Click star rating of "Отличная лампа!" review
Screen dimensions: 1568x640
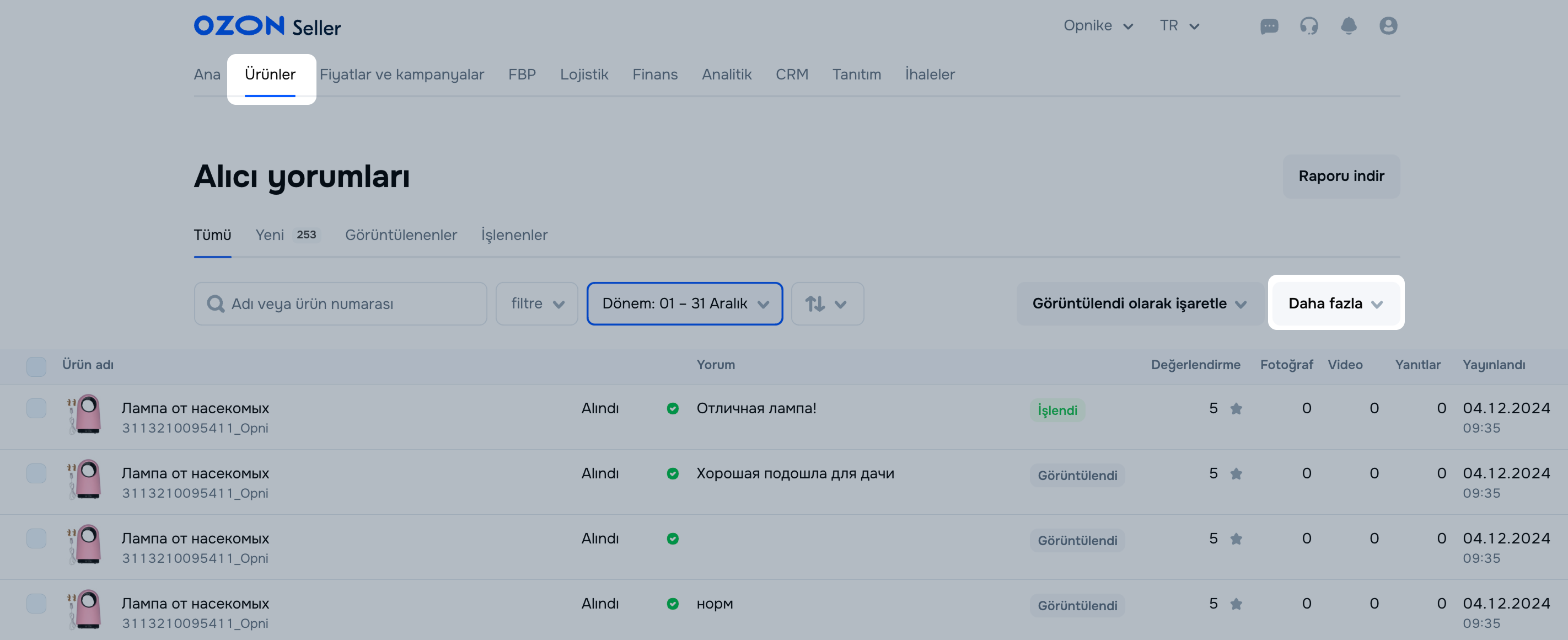click(x=1236, y=409)
